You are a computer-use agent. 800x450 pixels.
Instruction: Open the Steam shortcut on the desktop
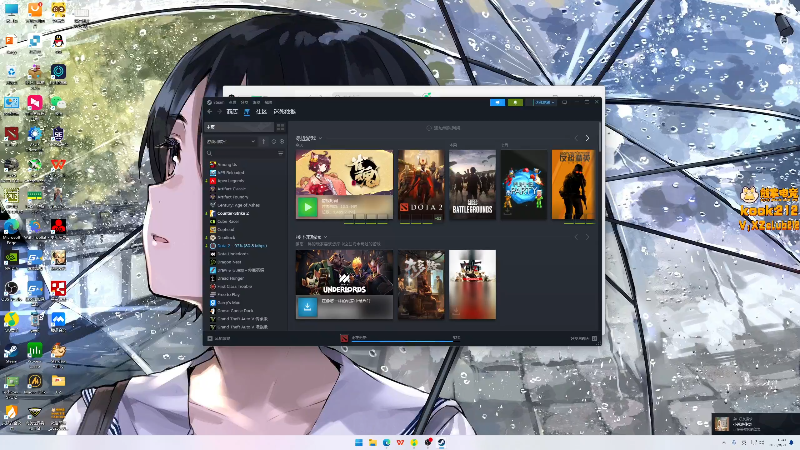tap(11, 353)
